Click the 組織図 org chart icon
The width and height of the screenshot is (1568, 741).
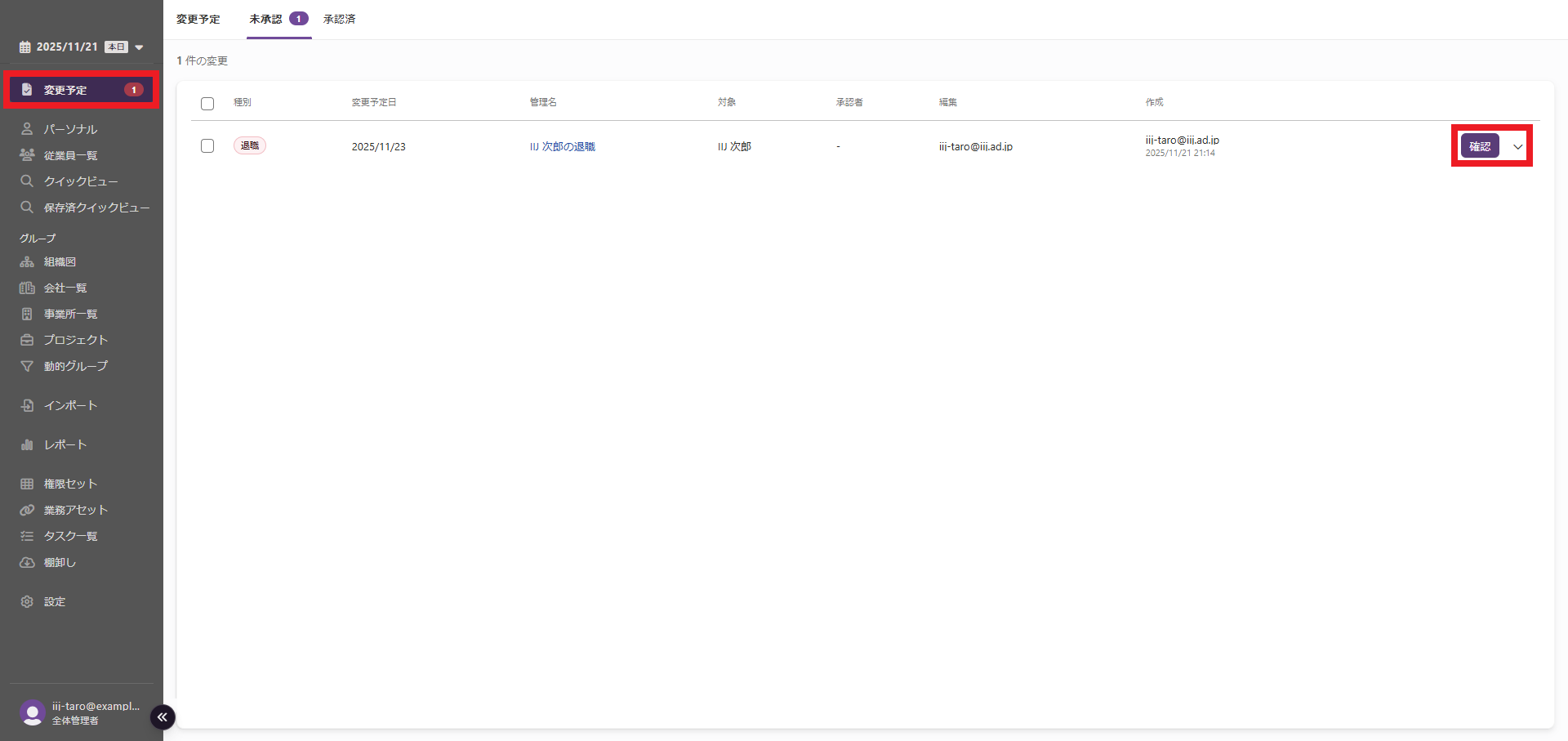(27, 262)
